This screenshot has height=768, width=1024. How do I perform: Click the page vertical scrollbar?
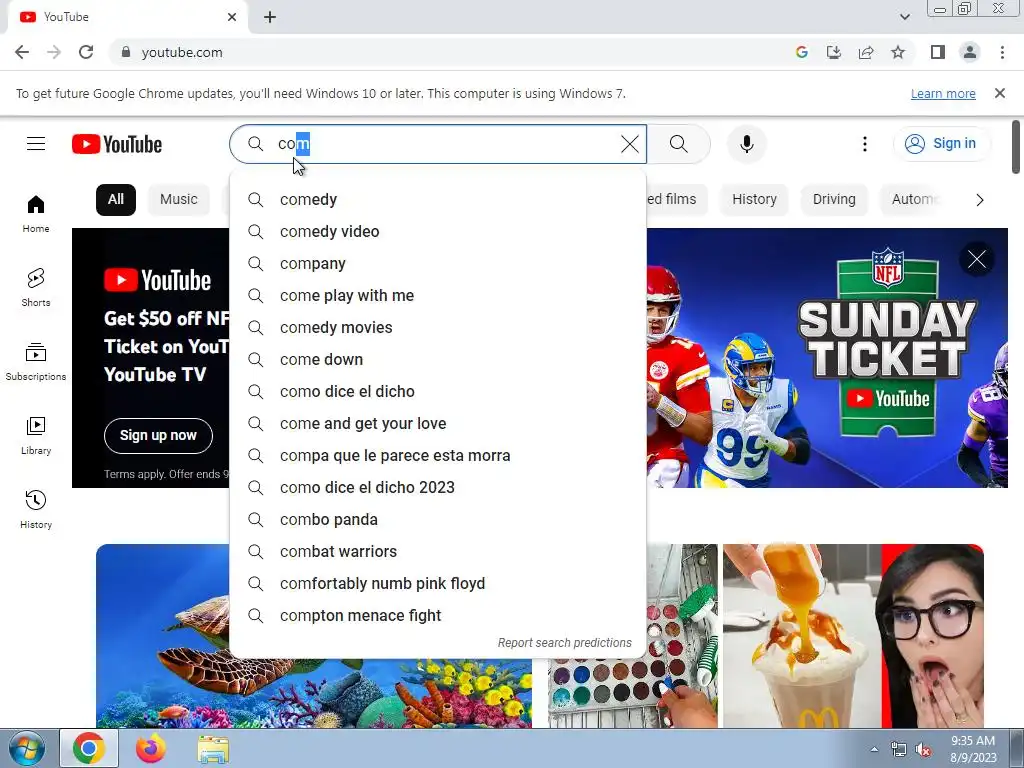pos(1016,148)
